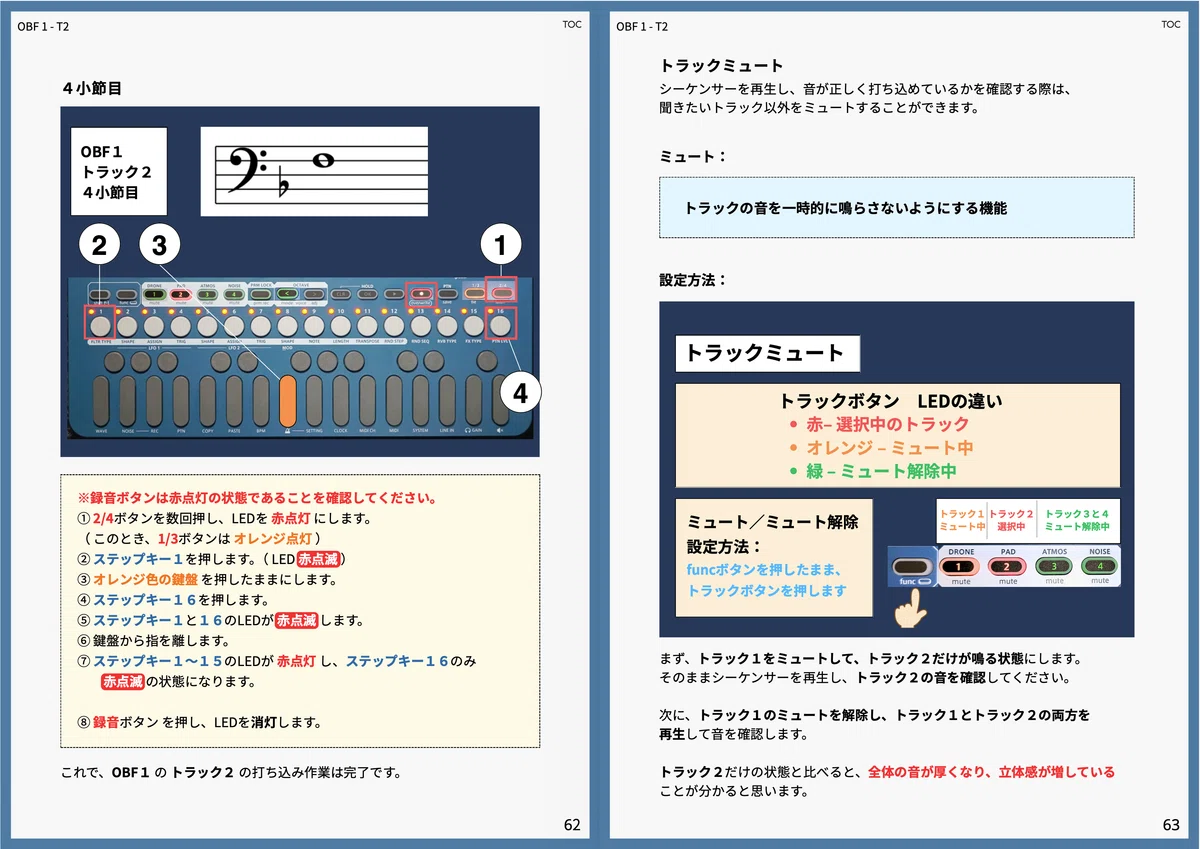Open the TOC link on page 62
Image resolution: width=1200 pixels, height=849 pixels.
pyautogui.click(x=572, y=24)
